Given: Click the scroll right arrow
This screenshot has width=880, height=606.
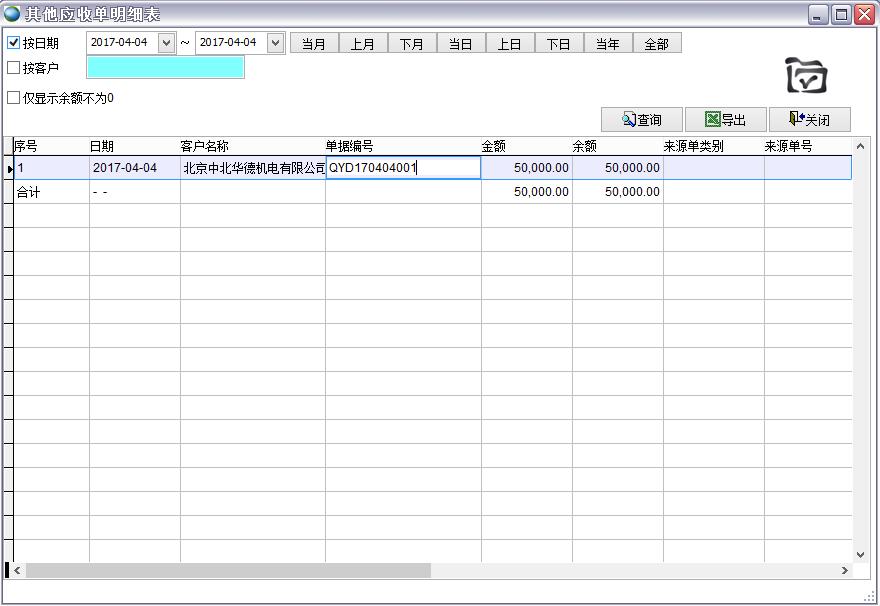Looking at the screenshot, I should 844,570.
